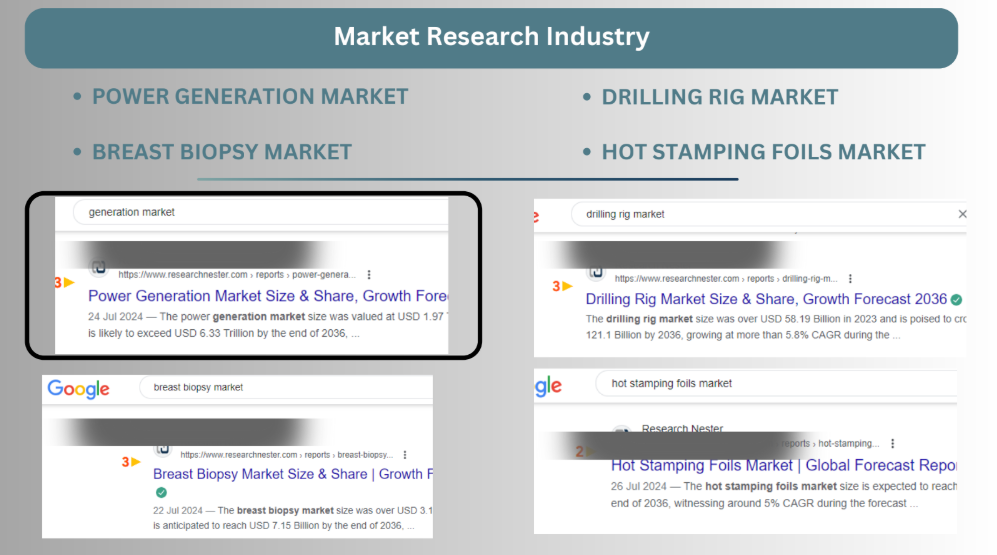Select the 'Market Research Industry' title banner
997x555 pixels.
491,37
